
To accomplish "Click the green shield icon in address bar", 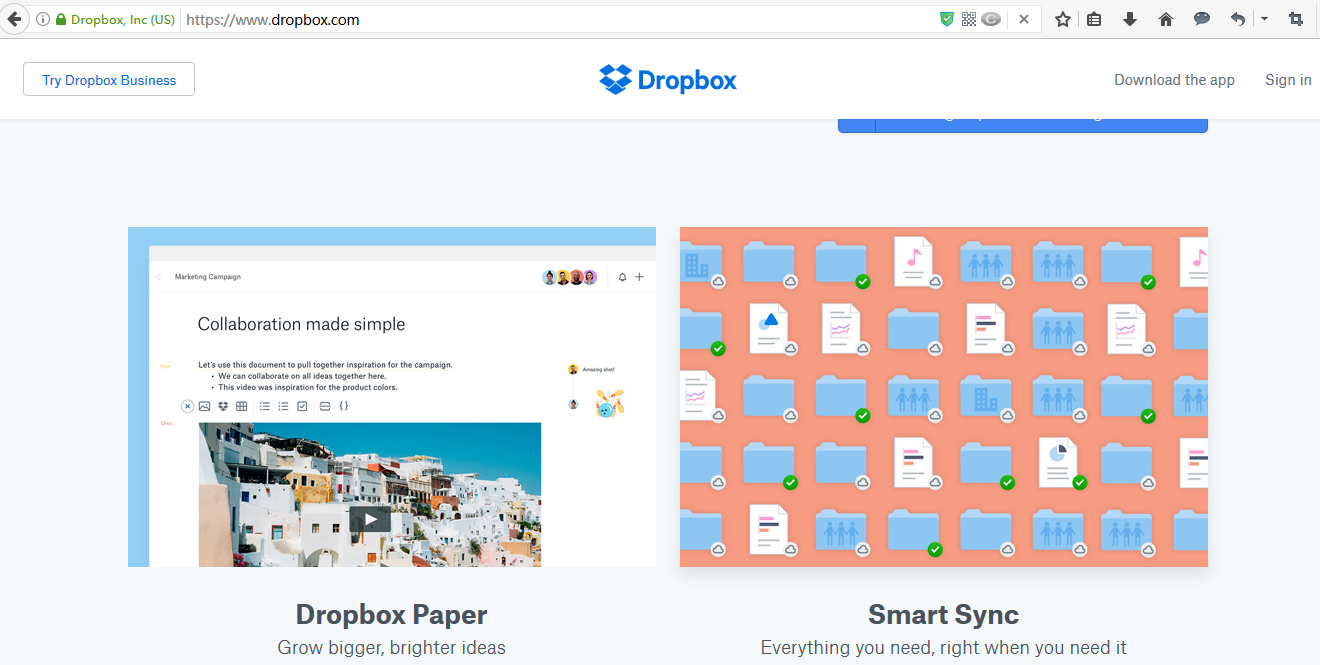I will click(x=947, y=19).
